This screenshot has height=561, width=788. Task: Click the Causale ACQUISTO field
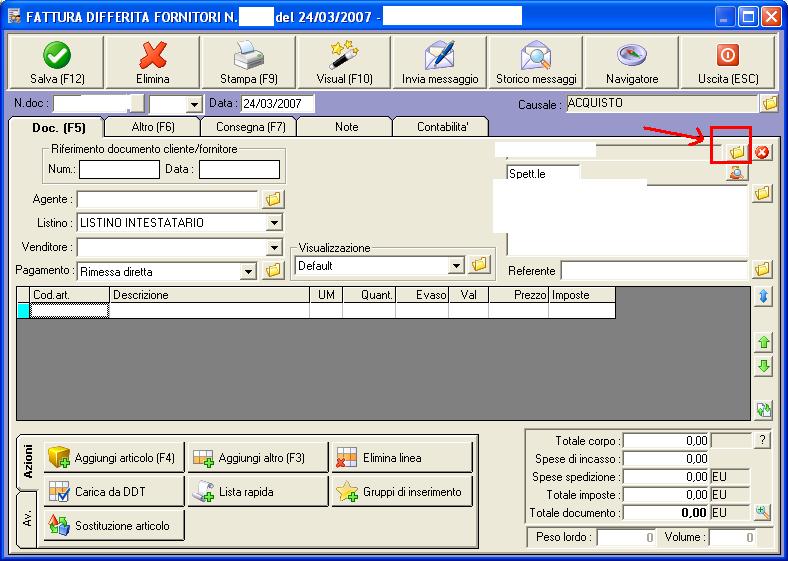point(662,104)
